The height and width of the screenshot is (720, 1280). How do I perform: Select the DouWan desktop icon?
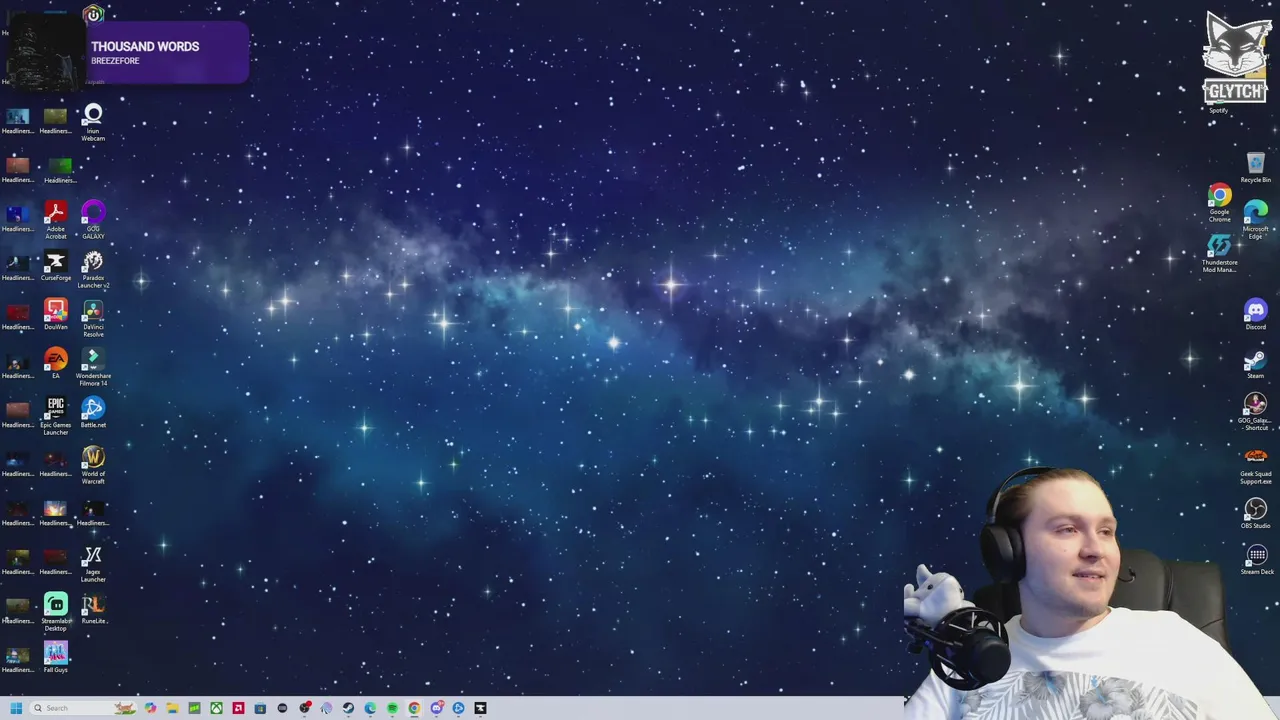coord(56,316)
